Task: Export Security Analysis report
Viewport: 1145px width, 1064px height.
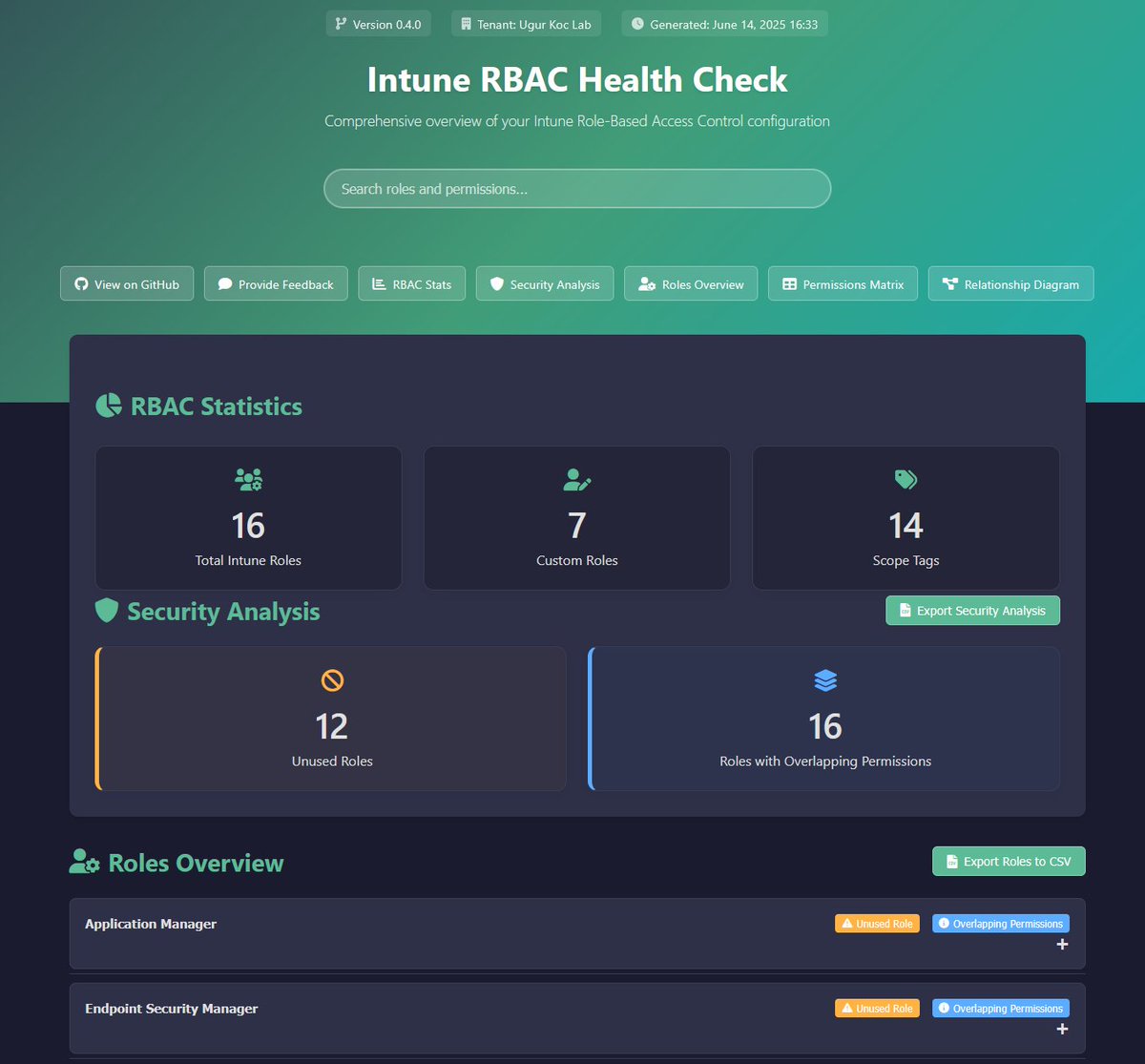Action: click(x=972, y=611)
